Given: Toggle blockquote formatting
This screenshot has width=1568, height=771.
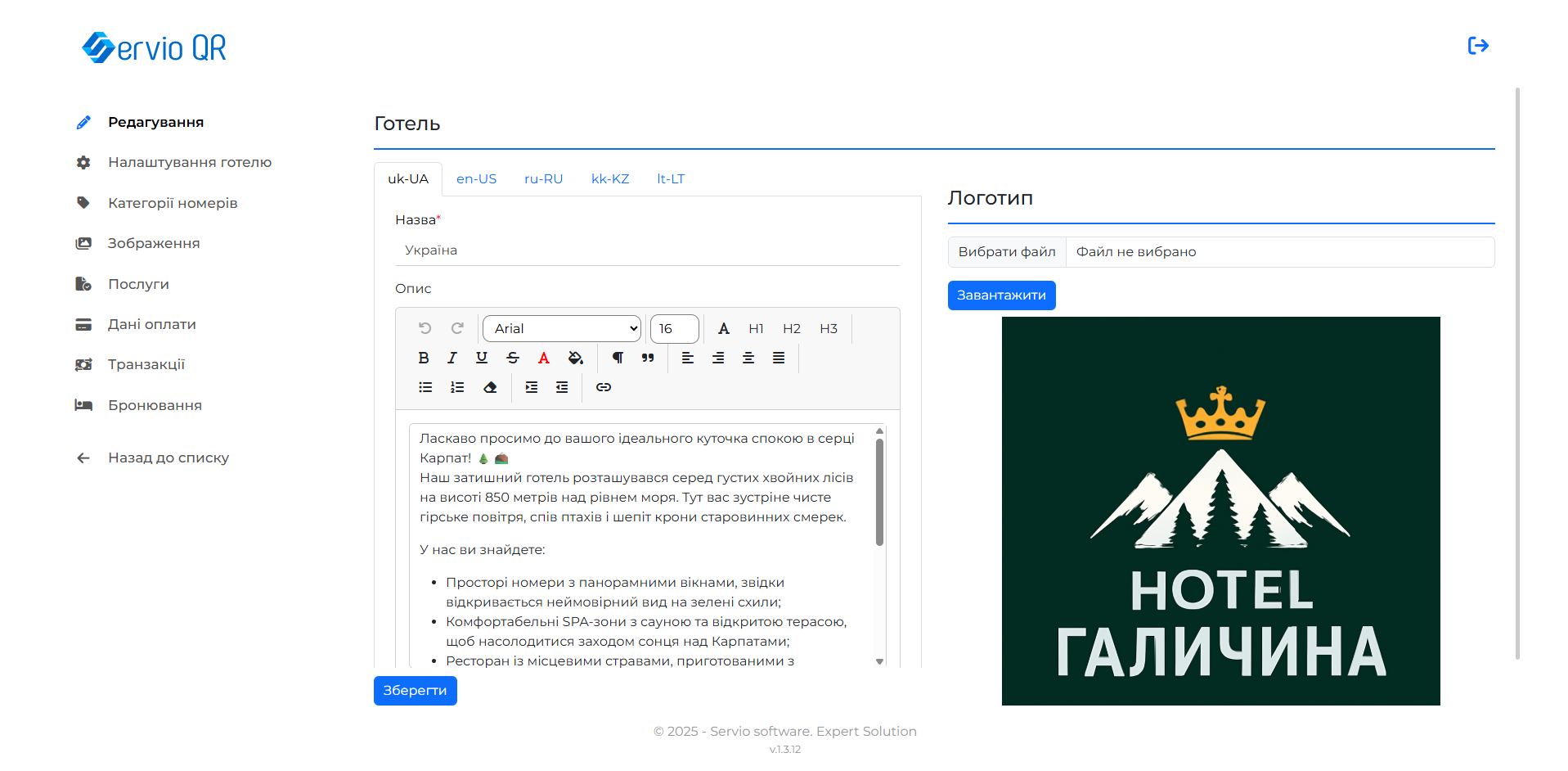Looking at the screenshot, I should point(648,358).
